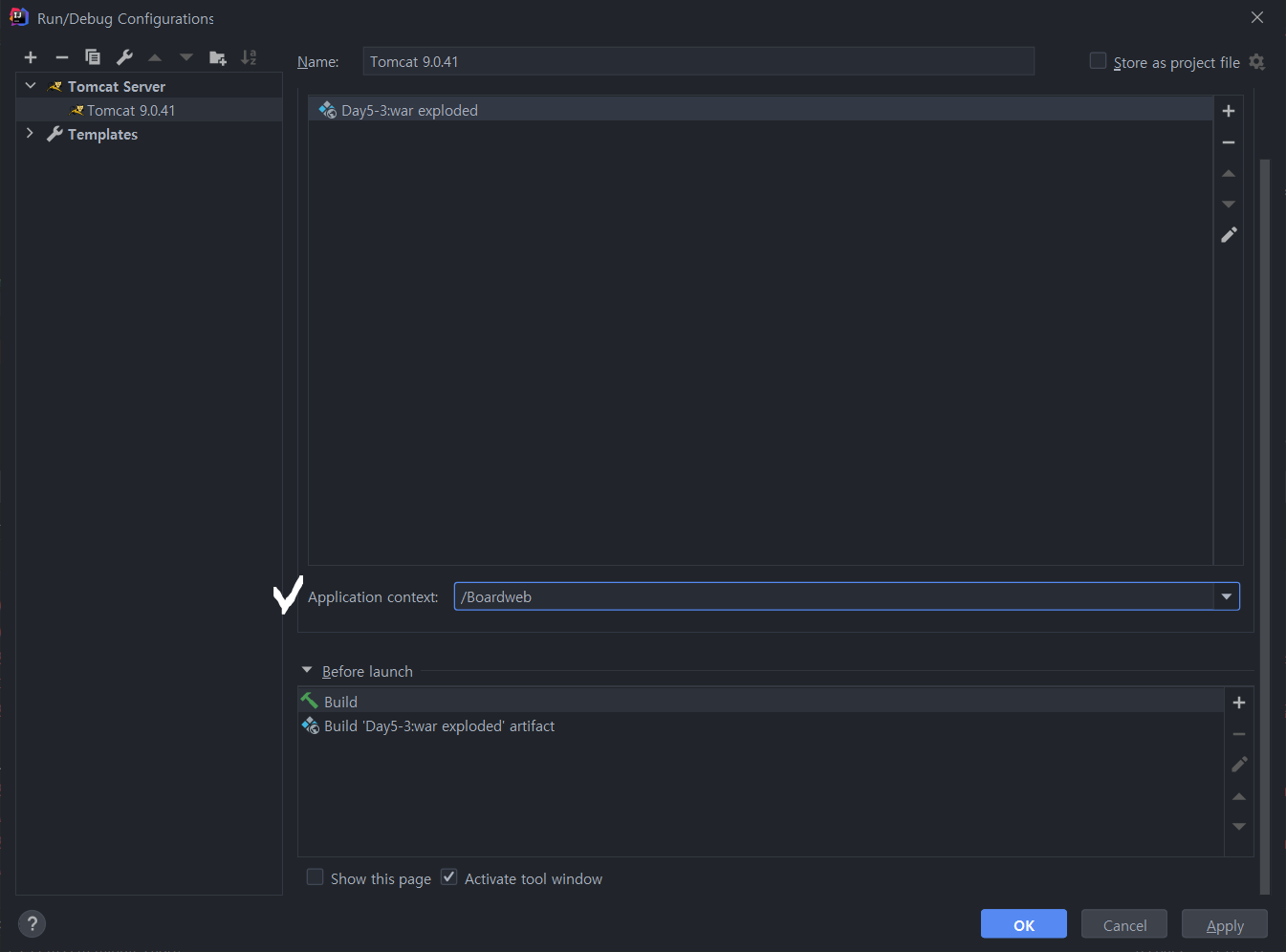1286x952 pixels.
Task: Click the IntelliJ logo in title bar
Action: [18, 17]
